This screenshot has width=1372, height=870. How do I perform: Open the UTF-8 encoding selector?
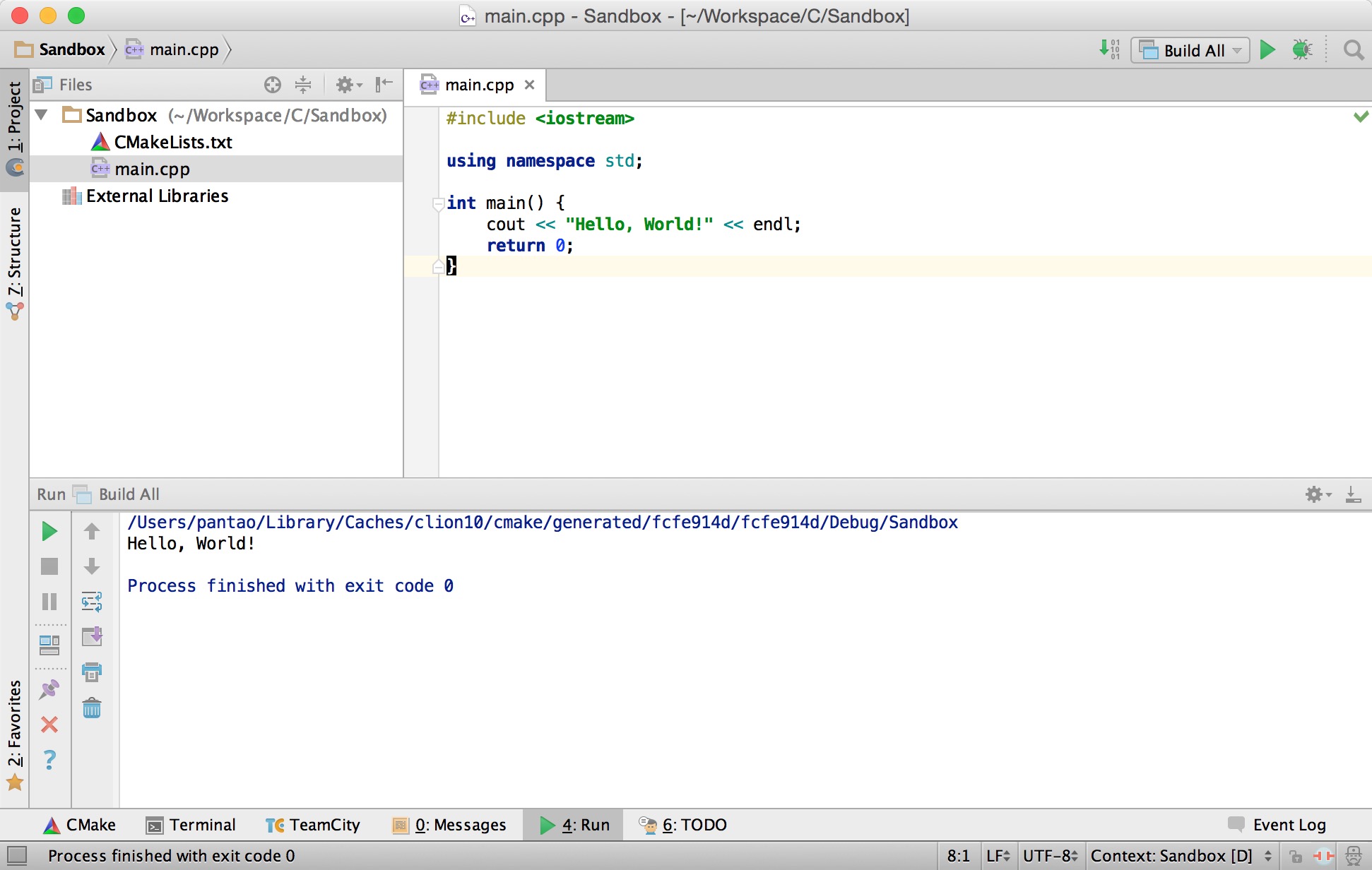pyautogui.click(x=1050, y=856)
